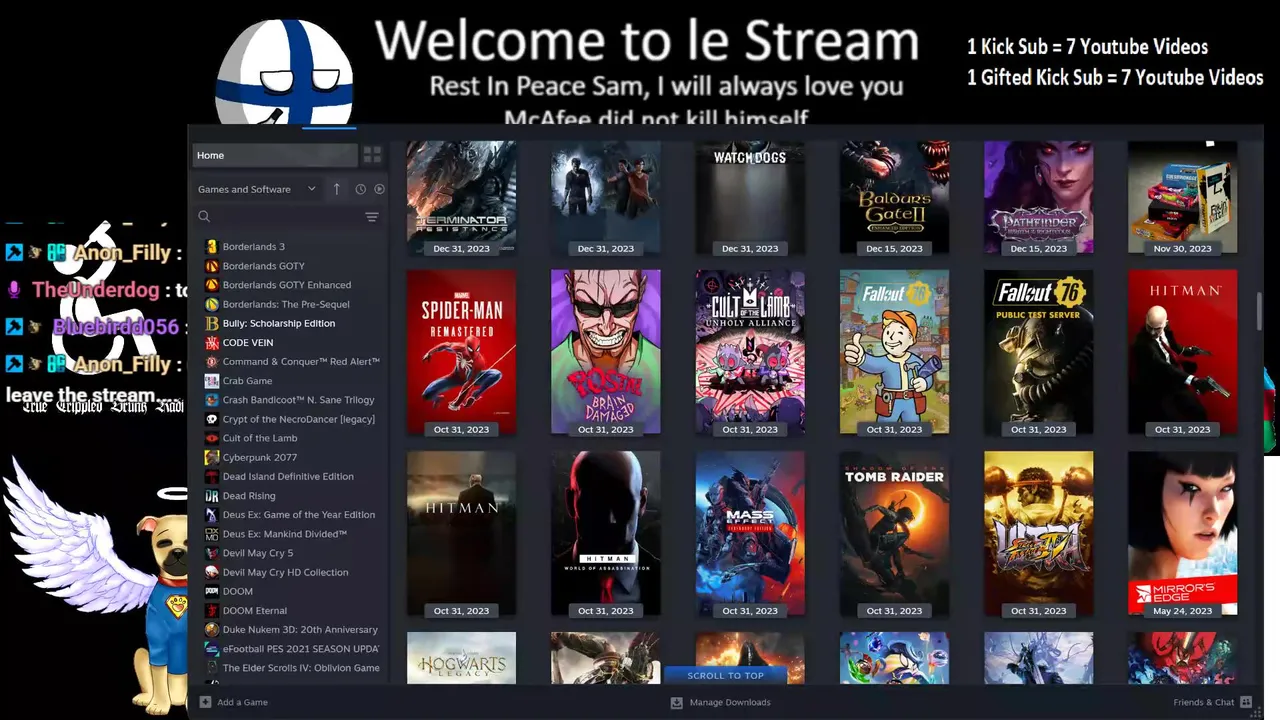Open Fallout 76 Public Test Server cover
The width and height of the screenshot is (1280, 720).
coord(1038,352)
